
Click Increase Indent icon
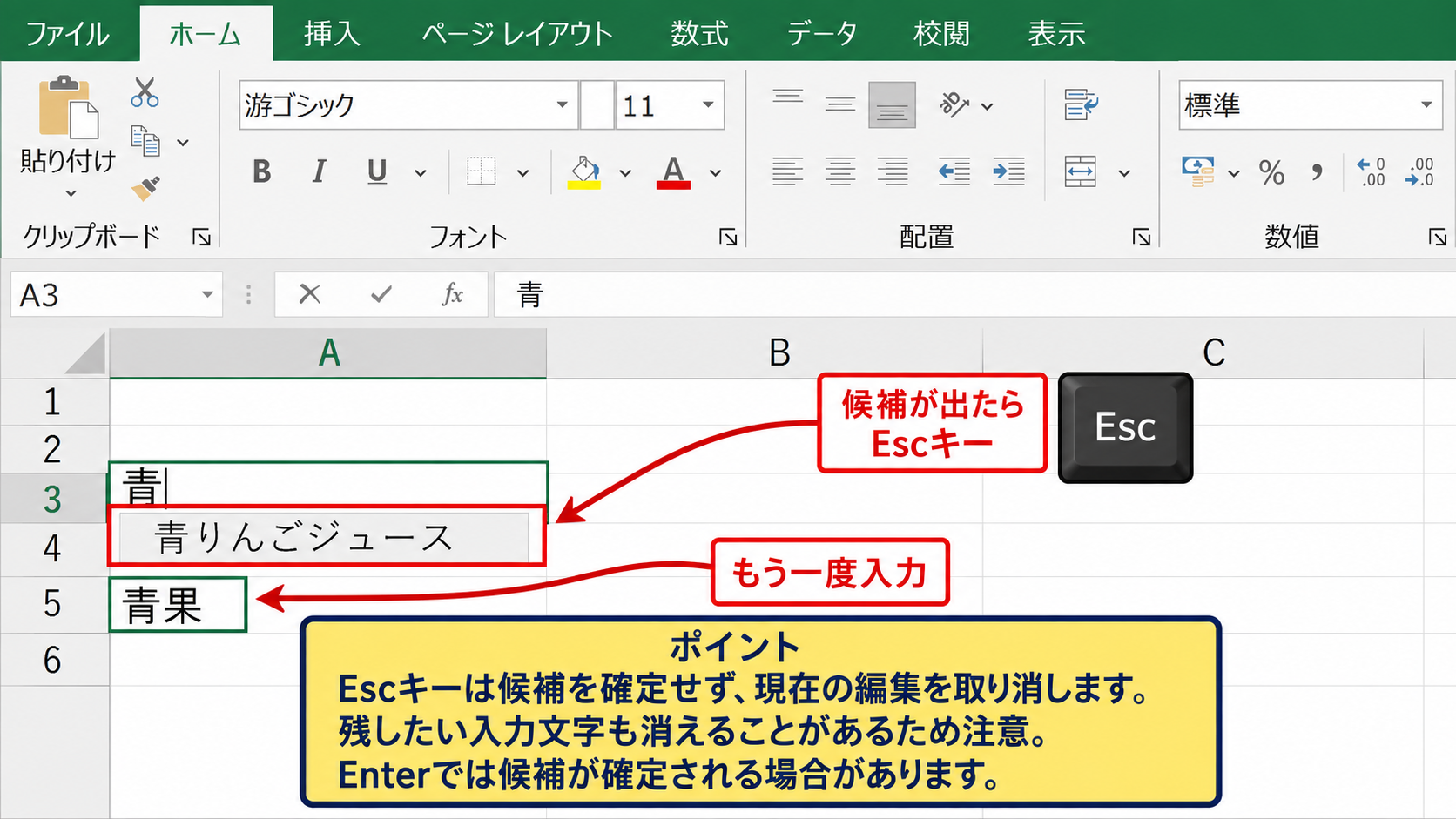pos(1008,171)
